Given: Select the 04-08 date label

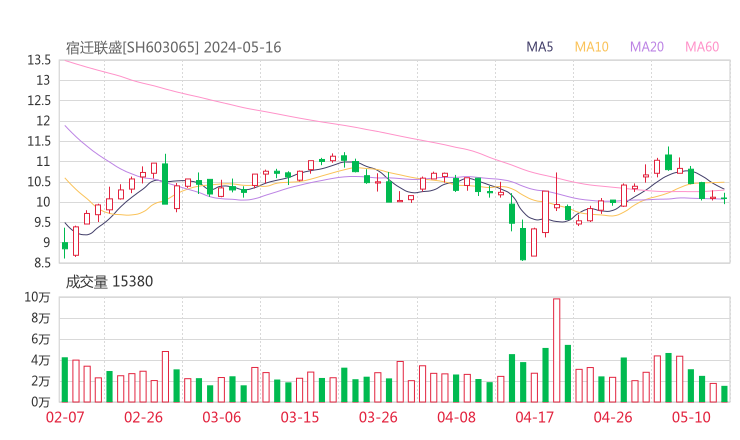Looking at the screenshot, I should click(456, 417).
